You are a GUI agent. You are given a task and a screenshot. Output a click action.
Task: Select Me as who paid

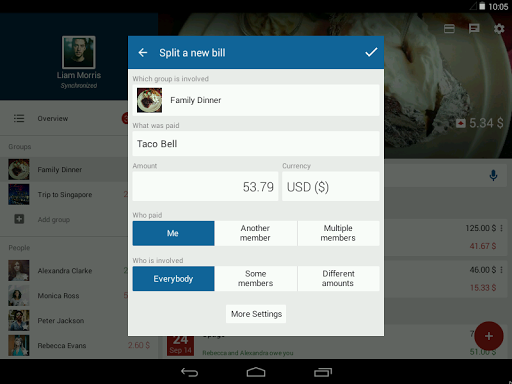(173, 233)
